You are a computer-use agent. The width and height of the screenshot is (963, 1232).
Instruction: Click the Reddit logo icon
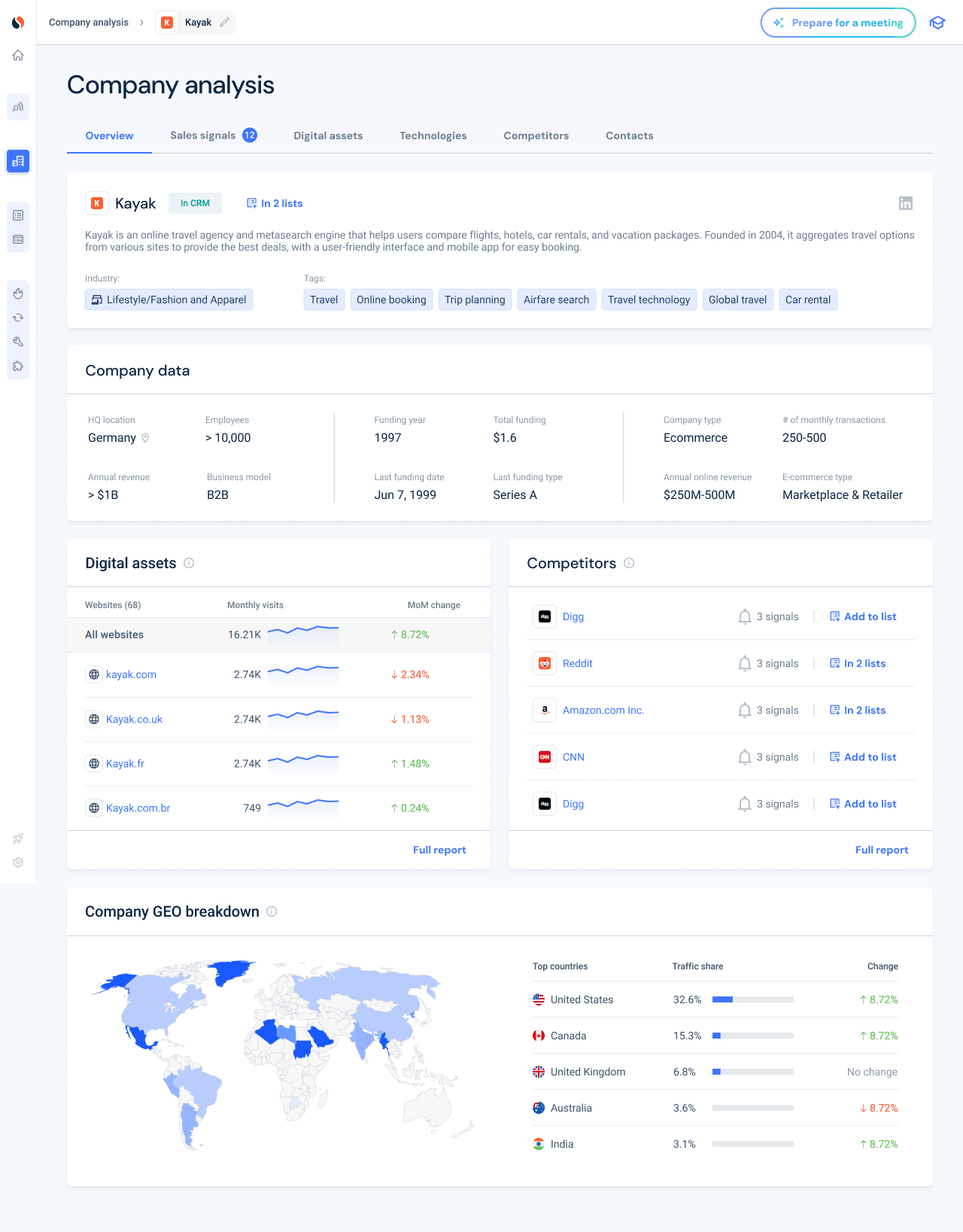point(545,663)
